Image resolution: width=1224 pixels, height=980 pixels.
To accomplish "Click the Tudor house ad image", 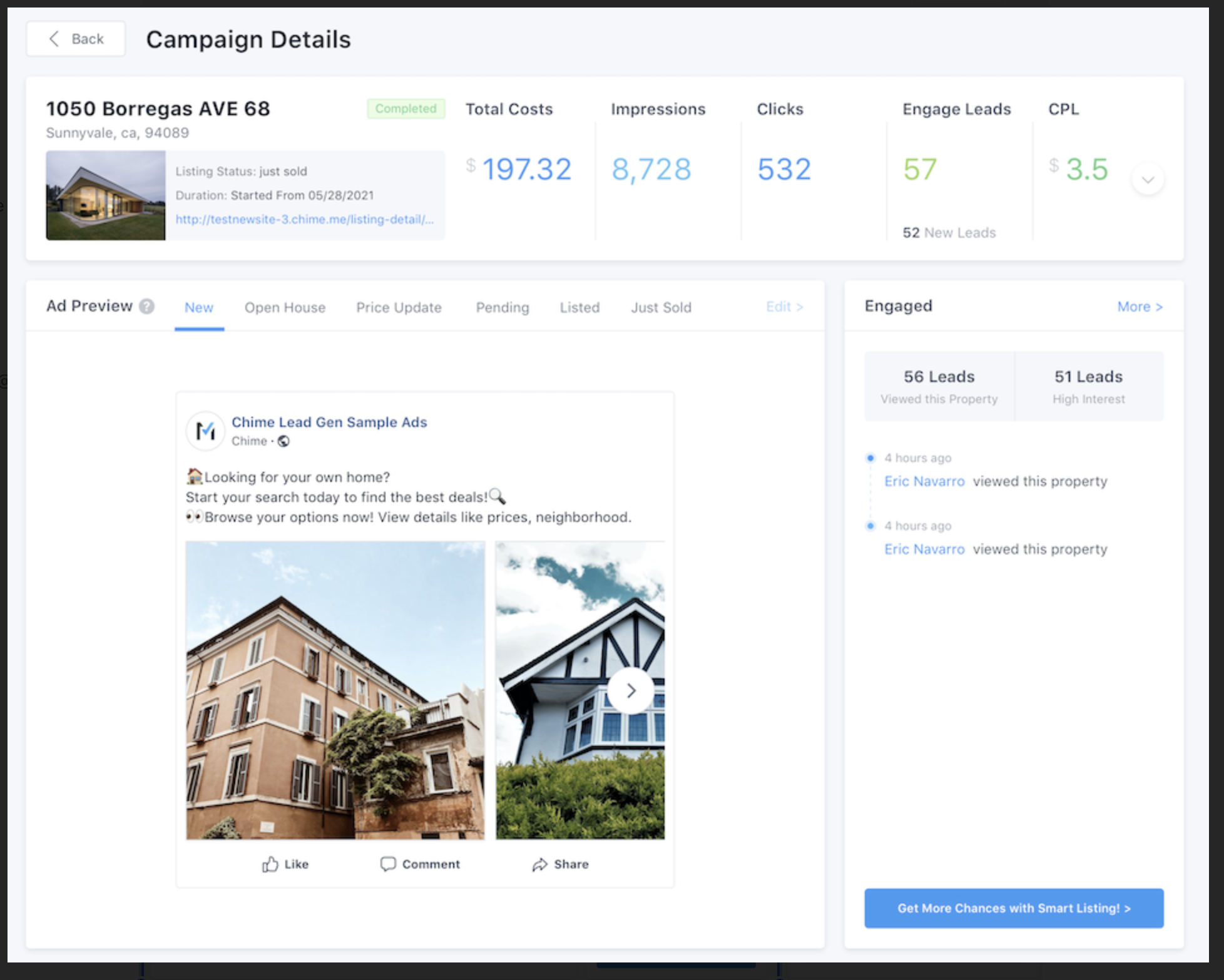I will pyautogui.click(x=580, y=690).
